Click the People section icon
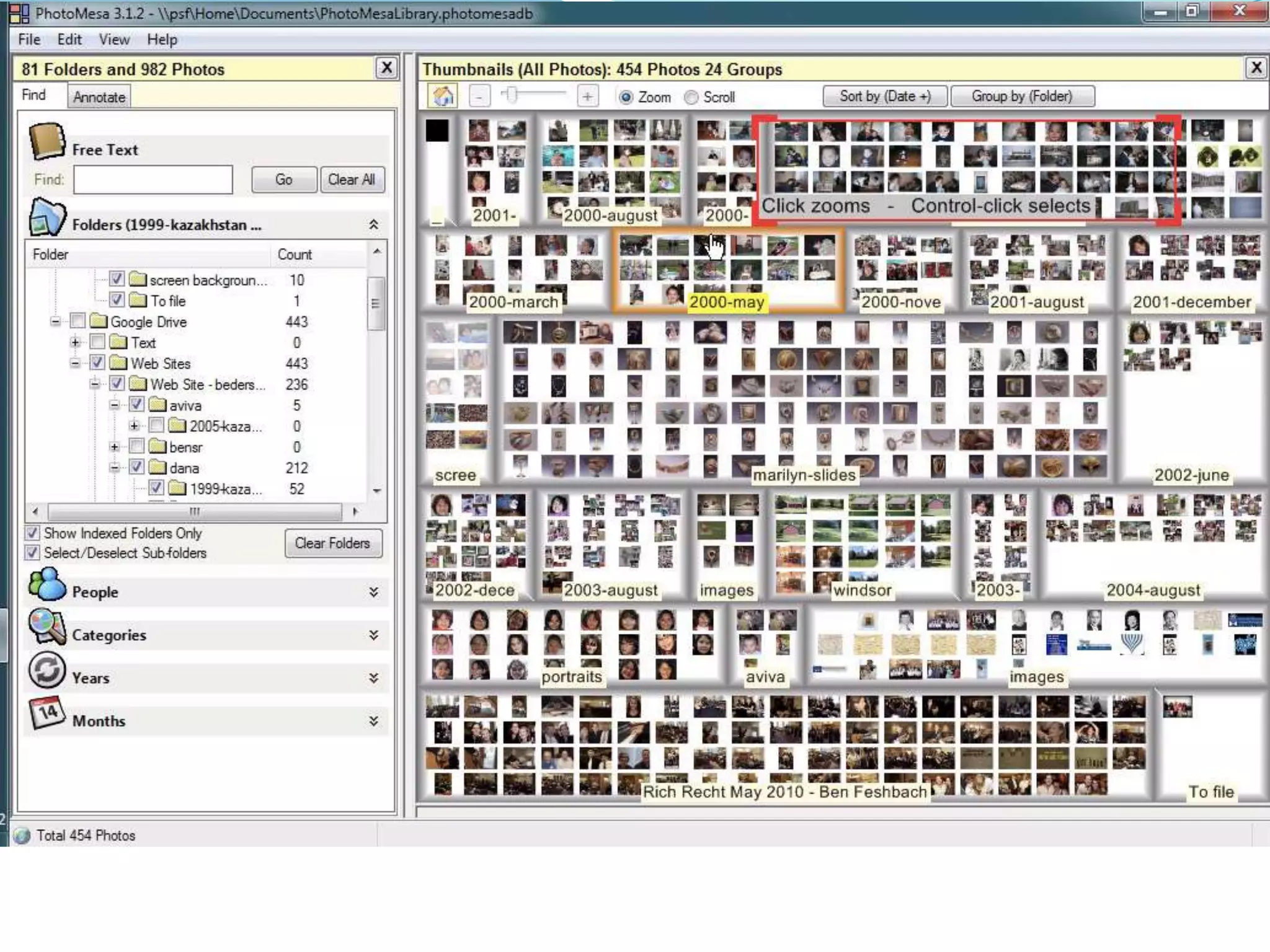The image size is (1270, 952). 47,584
